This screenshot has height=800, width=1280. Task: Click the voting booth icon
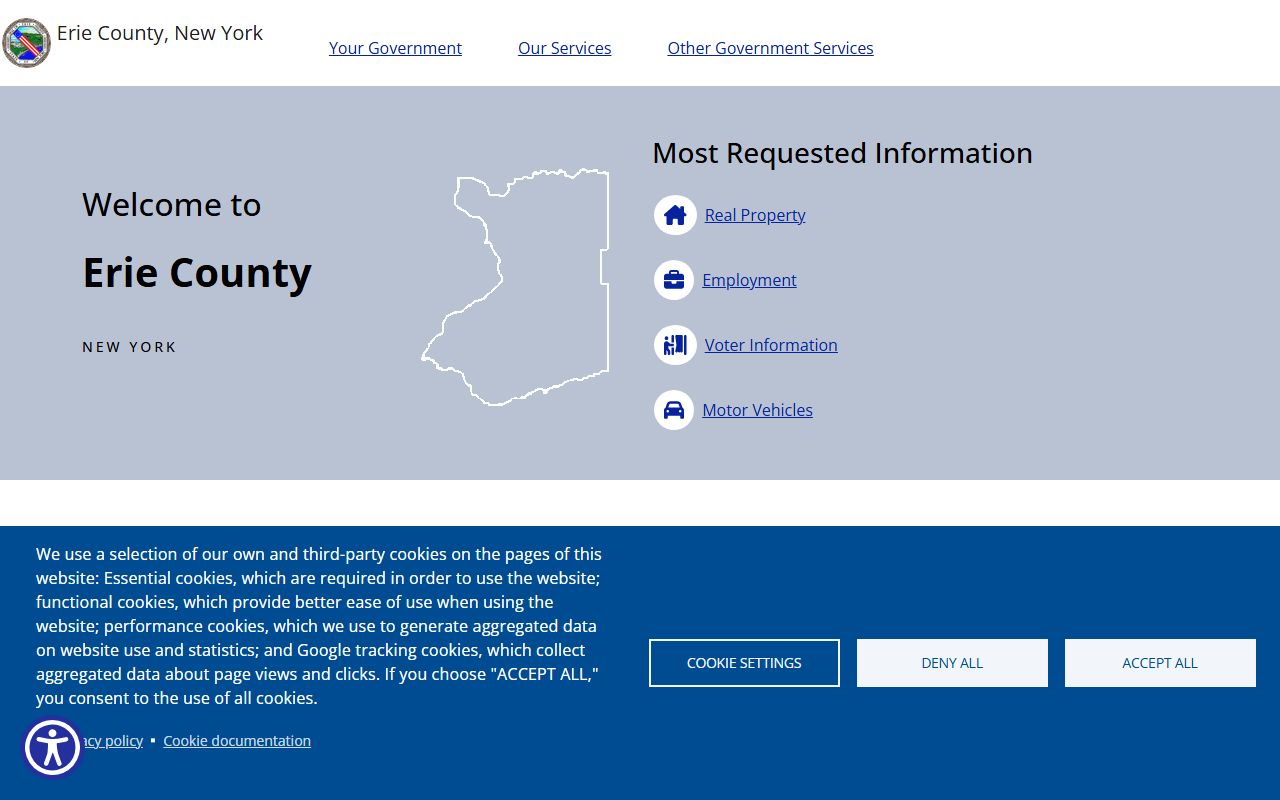pos(675,345)
